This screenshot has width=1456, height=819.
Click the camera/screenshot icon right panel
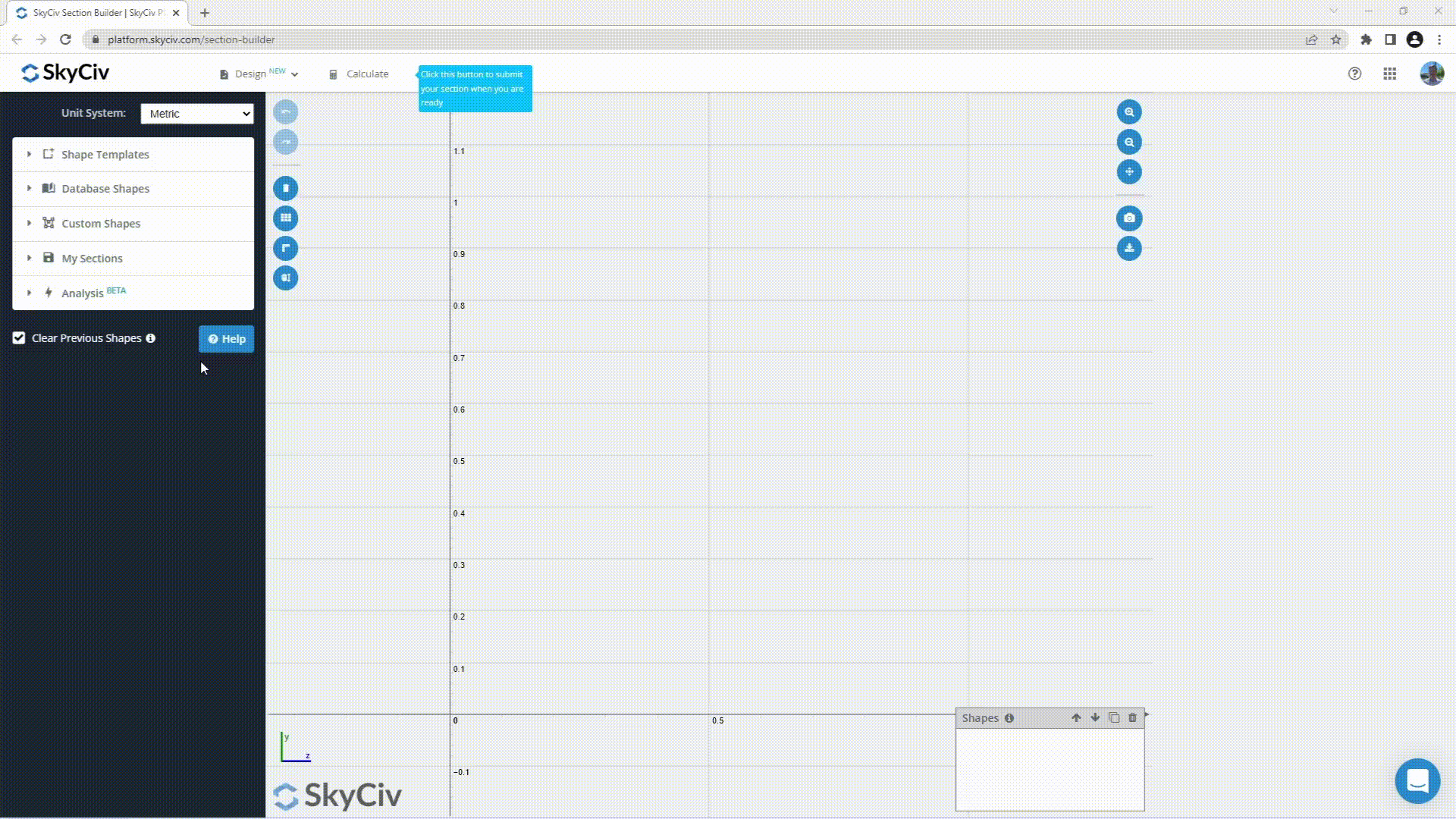pos(1128,218)
